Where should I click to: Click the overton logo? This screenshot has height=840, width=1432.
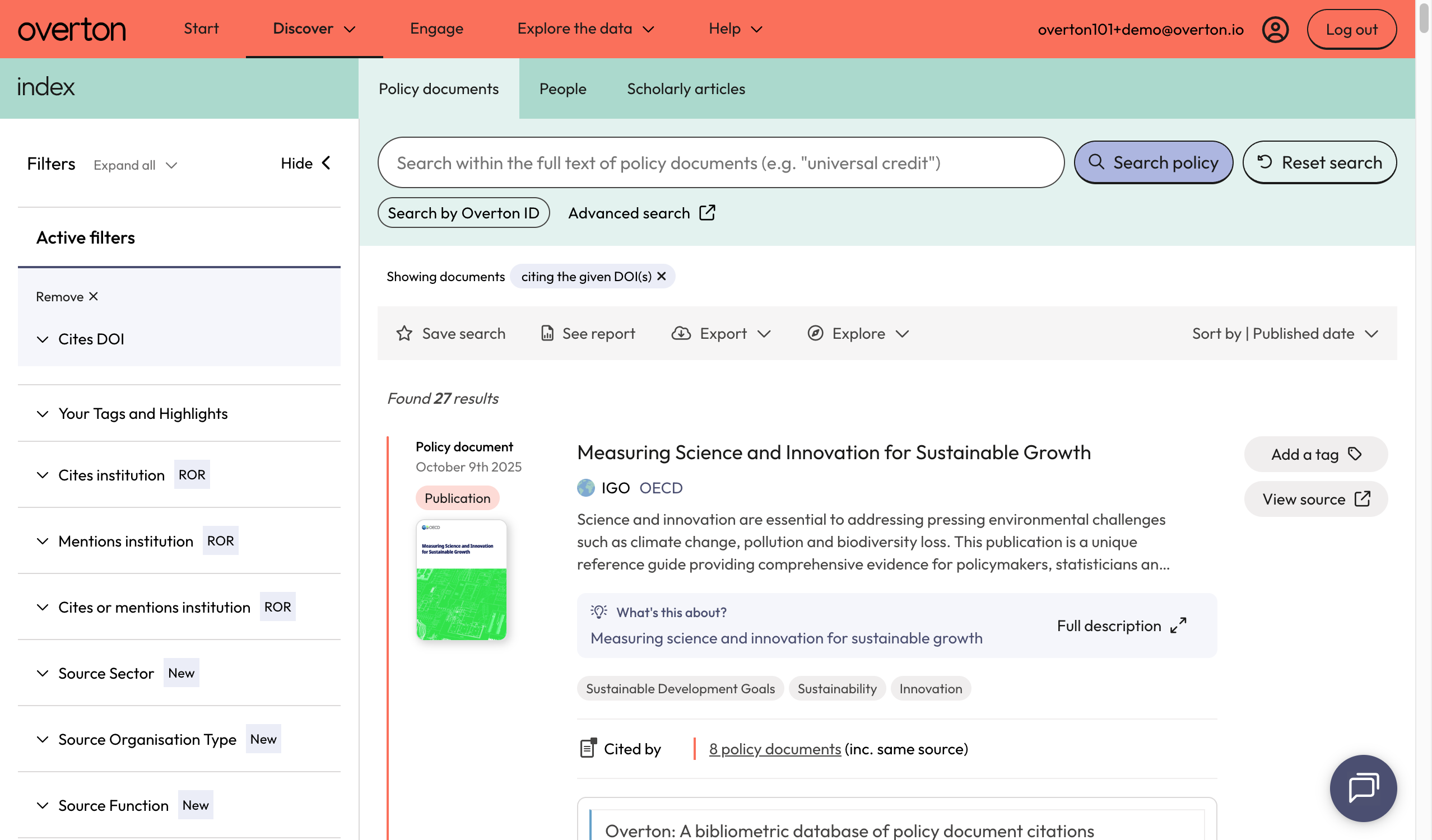tap(72, 30)
